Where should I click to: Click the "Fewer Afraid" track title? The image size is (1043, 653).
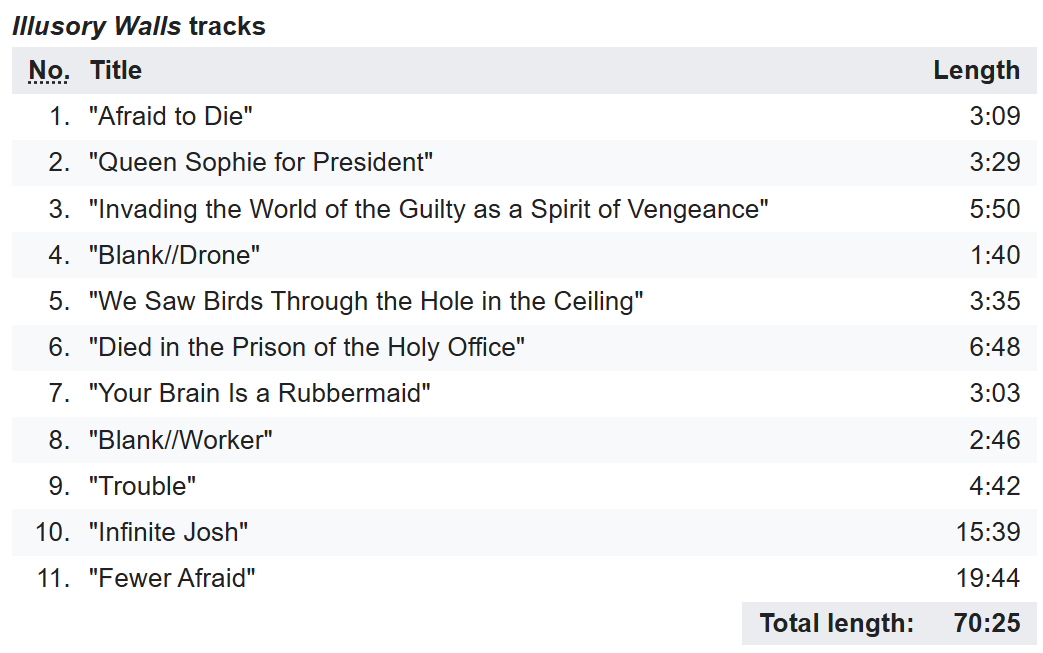click(x=172, y=578)
